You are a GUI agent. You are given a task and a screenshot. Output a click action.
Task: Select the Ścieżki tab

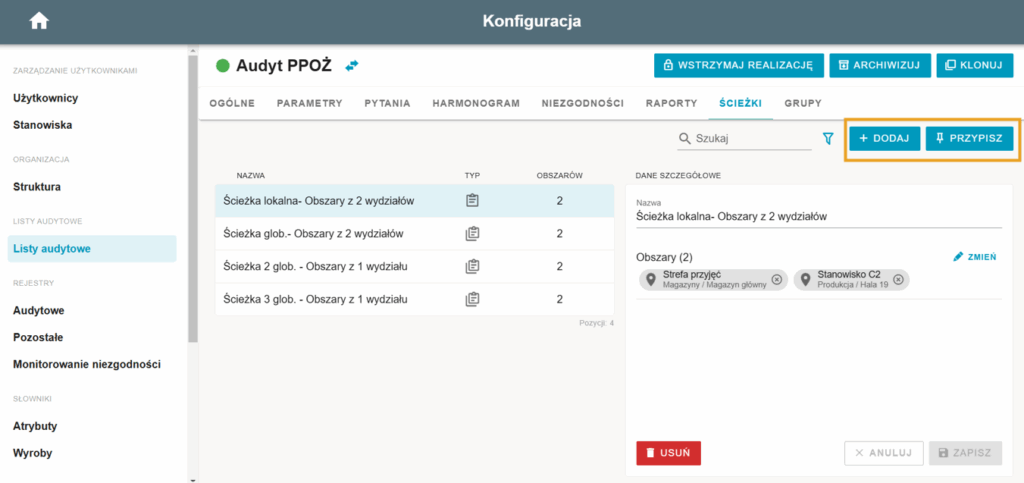point(740,103)
